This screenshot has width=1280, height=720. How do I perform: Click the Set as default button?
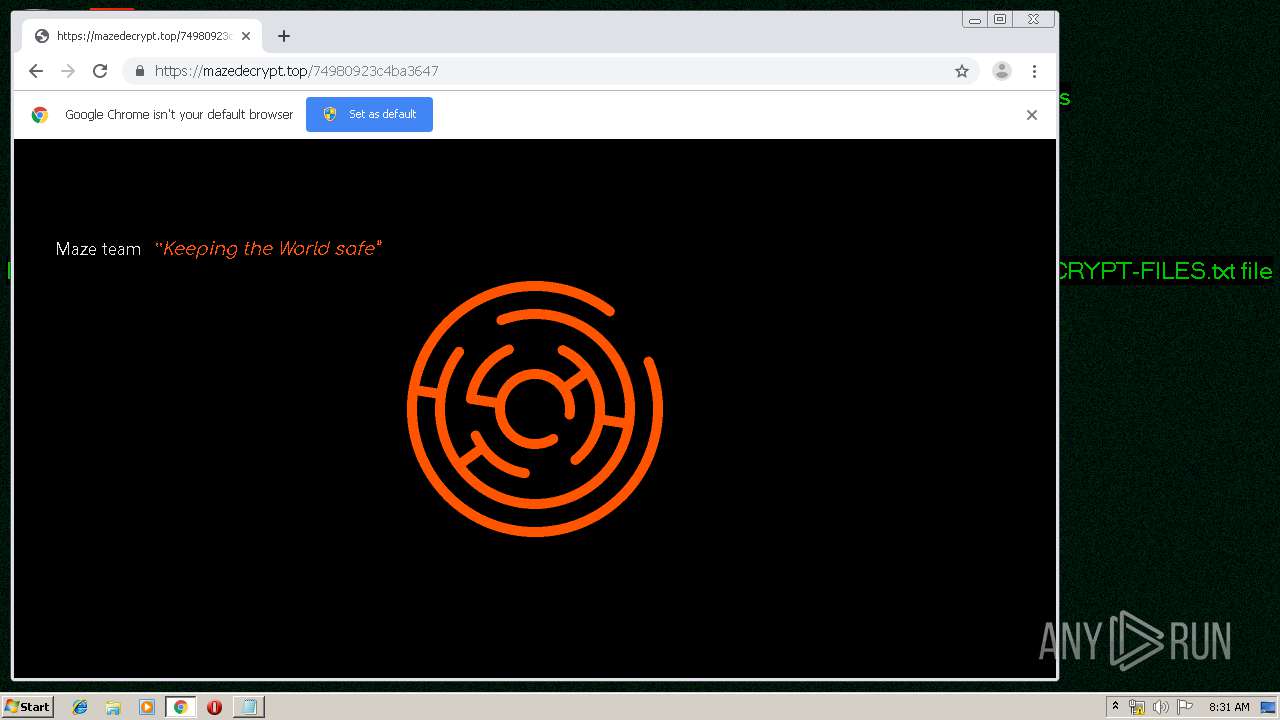pos(369,114)
